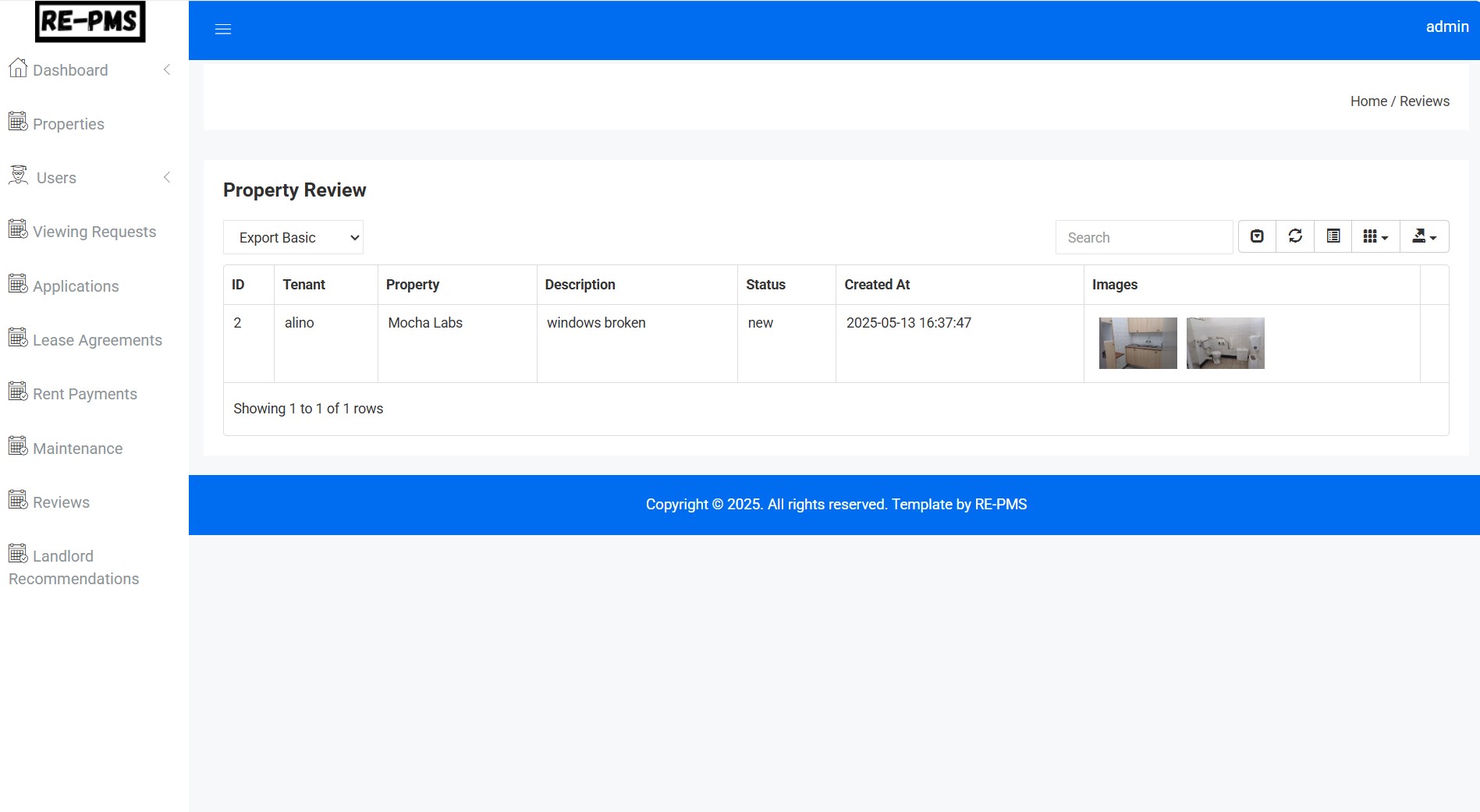1480x812 pixels.
Task: Go to Viewing Requests in sidebar
Action: tap(94, 232)
